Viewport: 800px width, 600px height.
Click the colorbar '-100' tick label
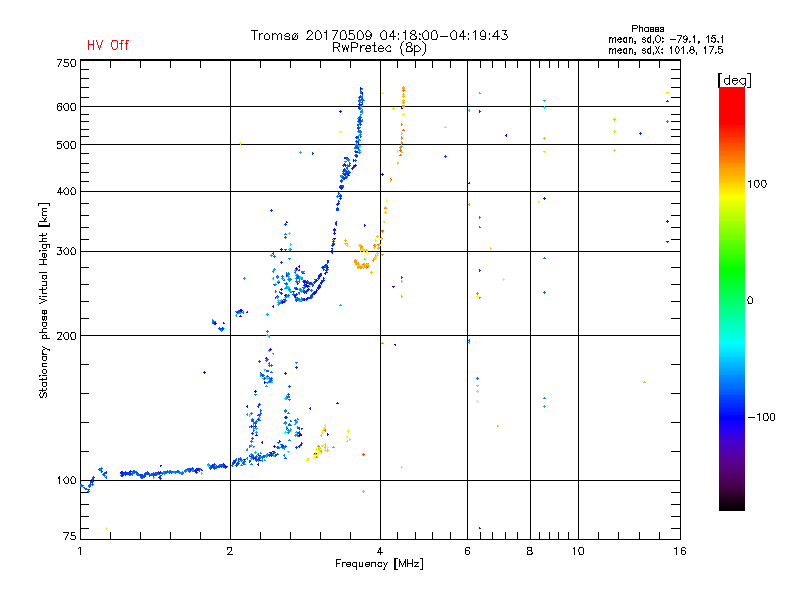(x=761, y=417)
